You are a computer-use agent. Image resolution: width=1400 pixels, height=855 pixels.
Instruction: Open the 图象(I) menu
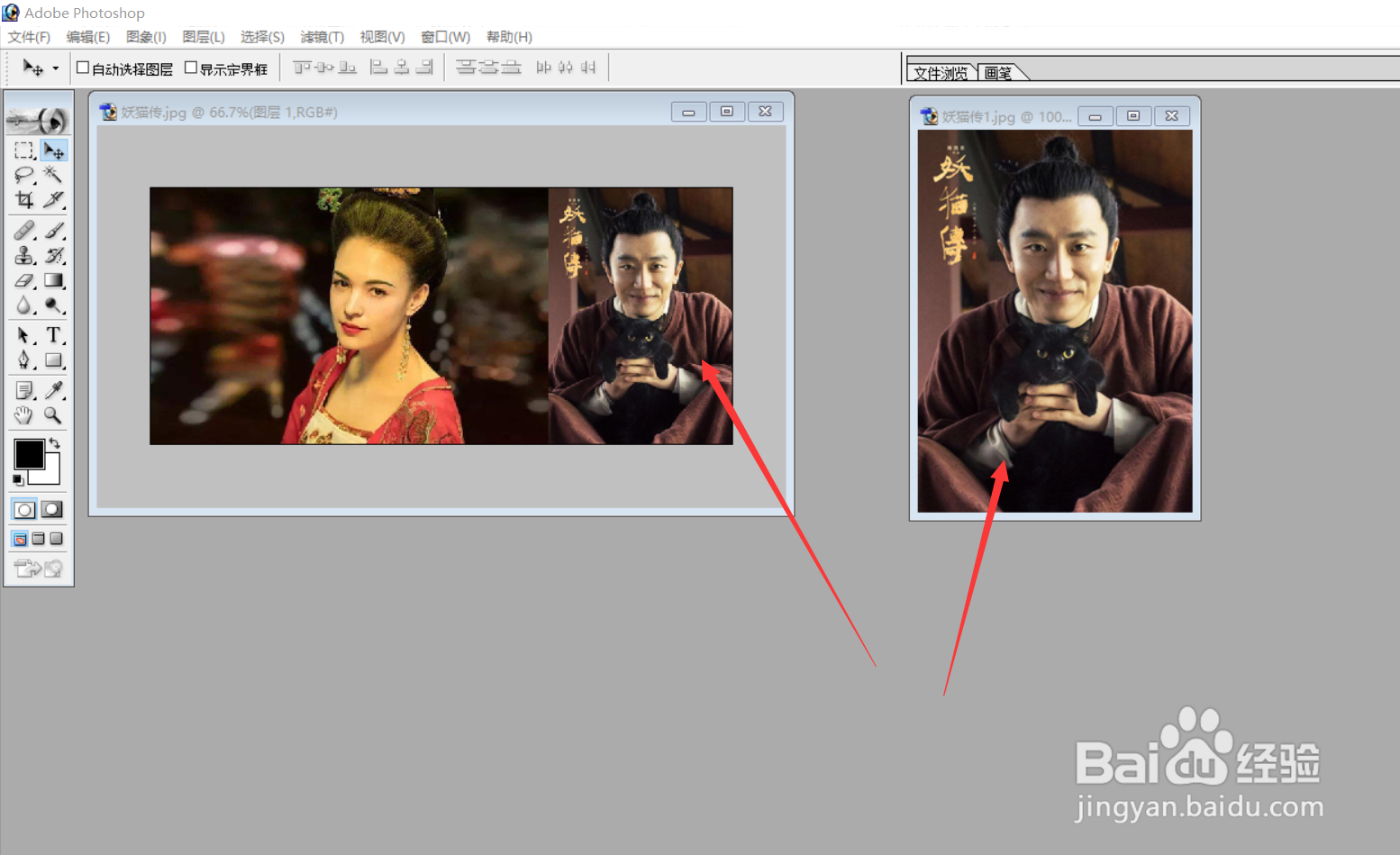(146, 37)
